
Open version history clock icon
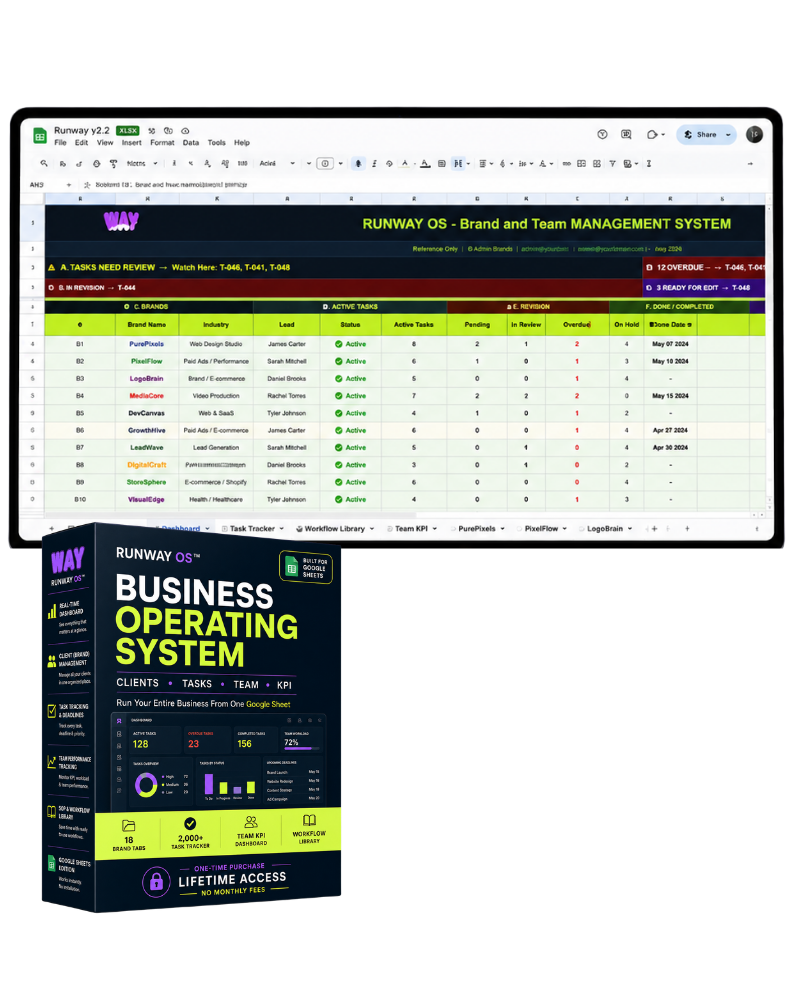(x=602, y=135)
